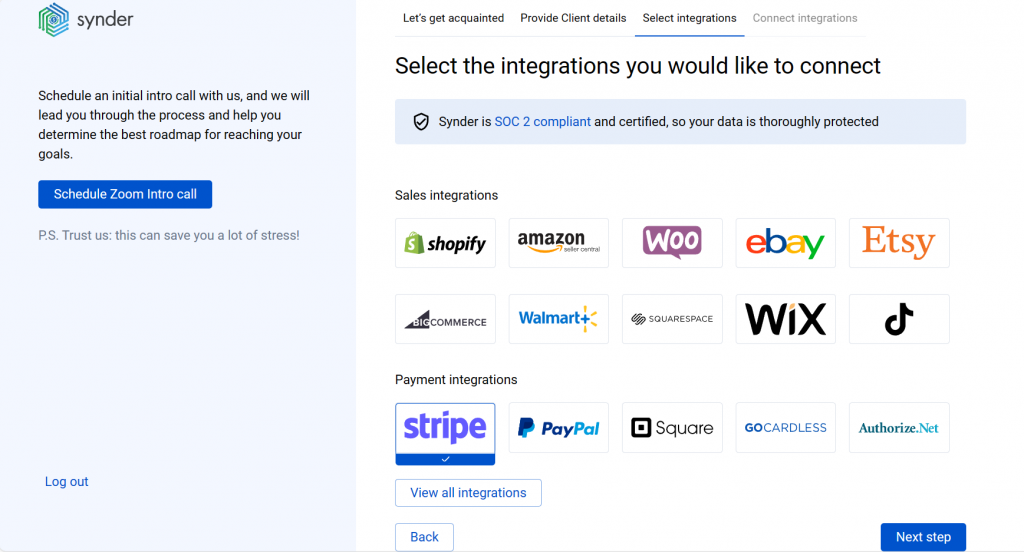
Task: Click the Next step button
Action: [923, 537]
